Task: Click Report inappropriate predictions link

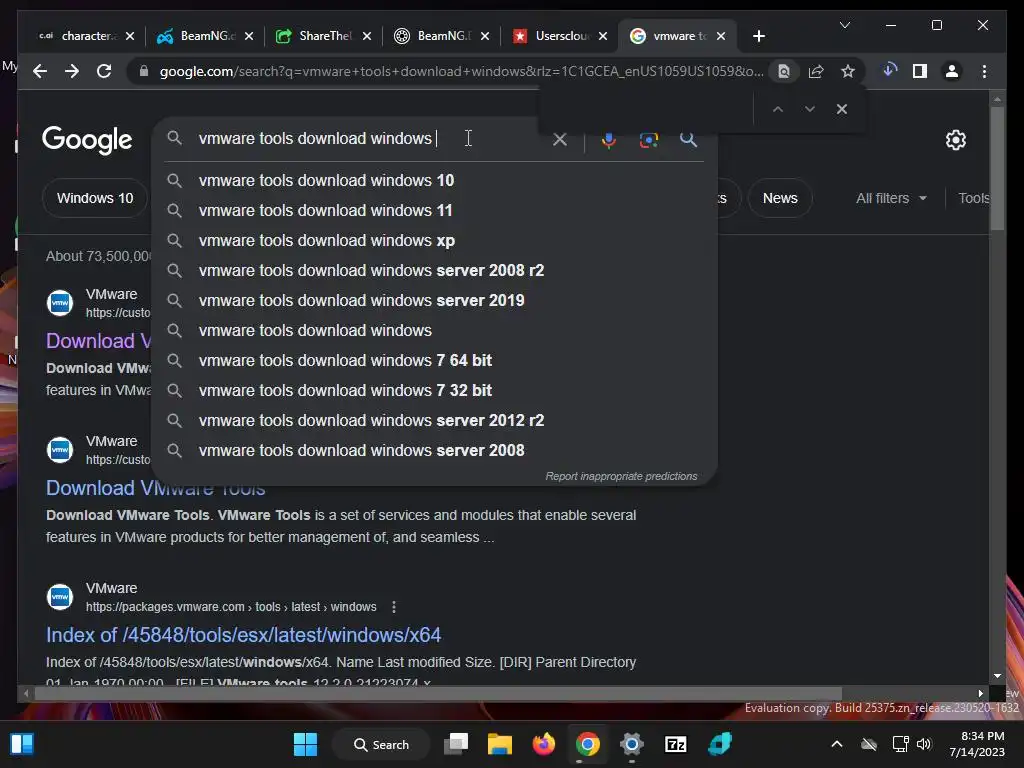Action: click(621, 476)
